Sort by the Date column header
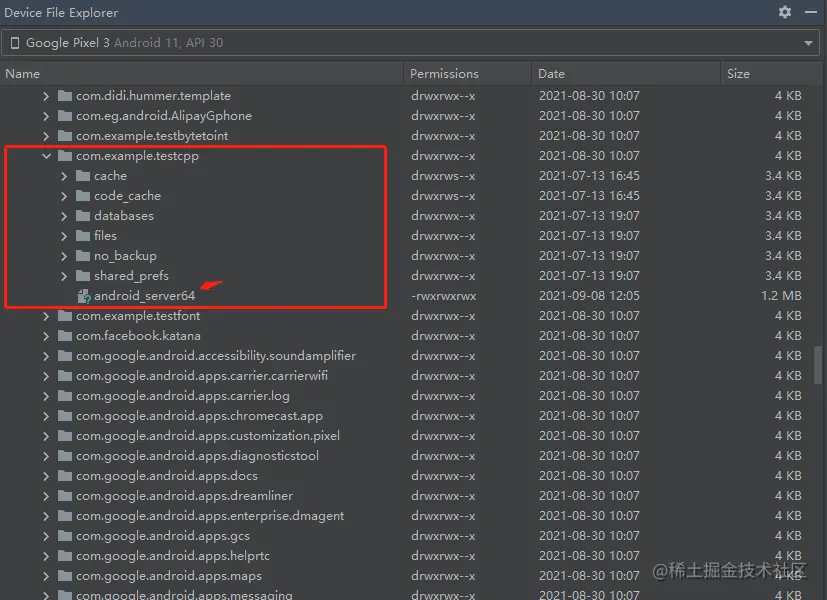Screen dimensions: 827x600 (626, 74)
